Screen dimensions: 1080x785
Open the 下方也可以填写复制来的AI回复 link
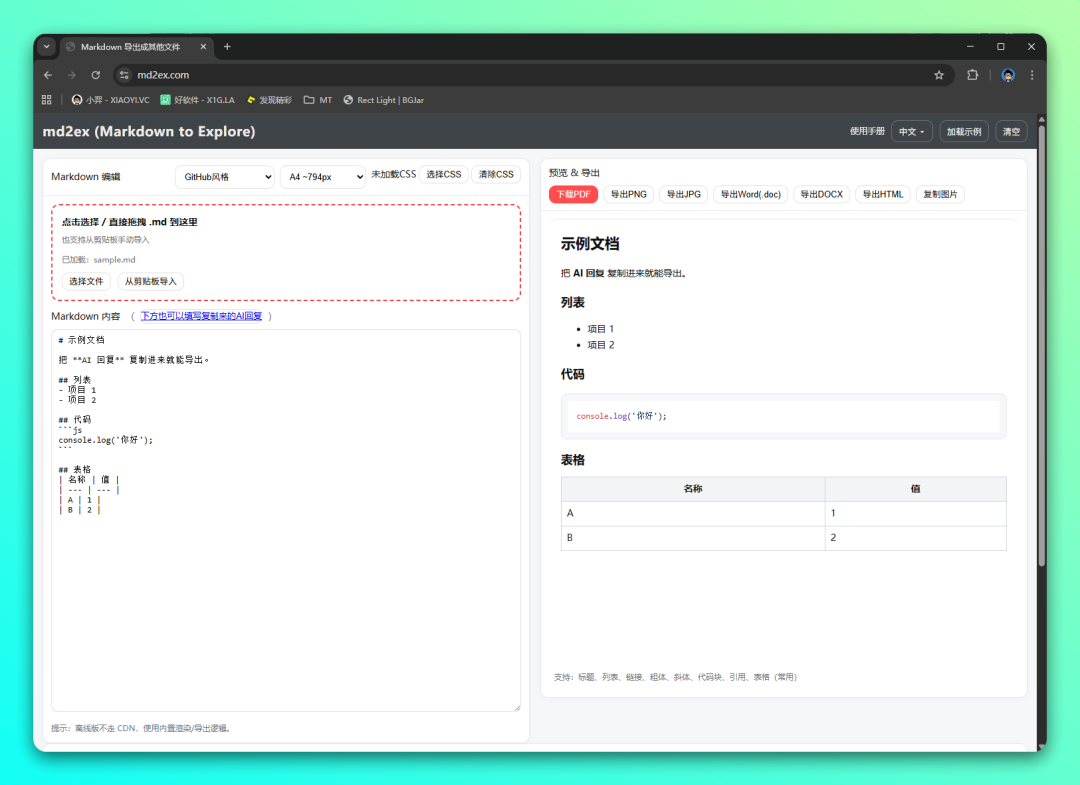coord(201,316)
